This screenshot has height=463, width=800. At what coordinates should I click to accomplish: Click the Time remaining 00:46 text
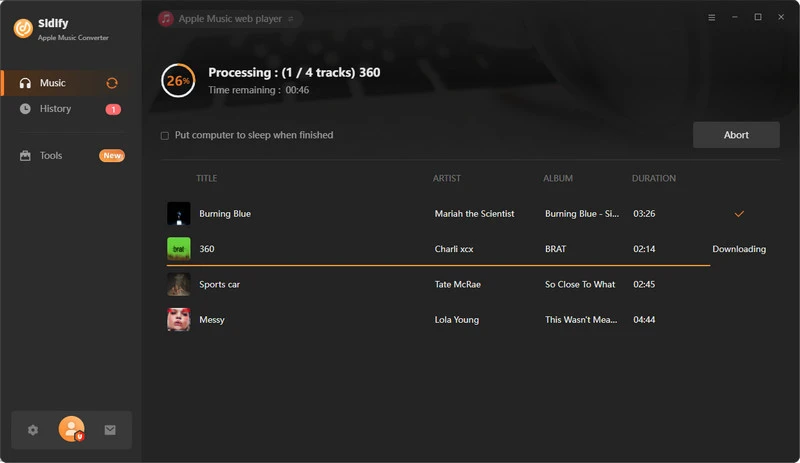258,90
